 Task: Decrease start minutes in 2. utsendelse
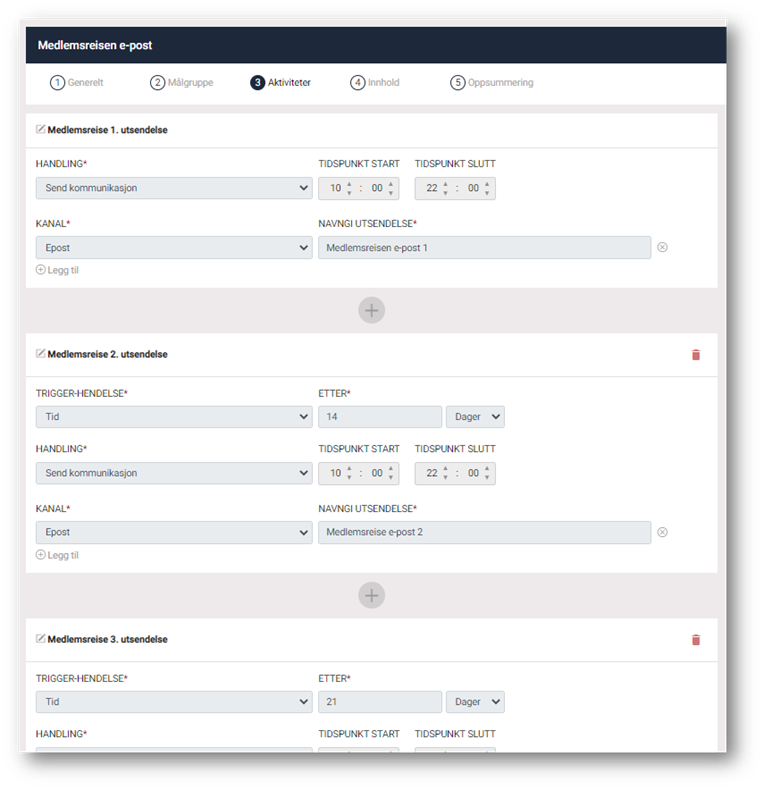point(391,478)
